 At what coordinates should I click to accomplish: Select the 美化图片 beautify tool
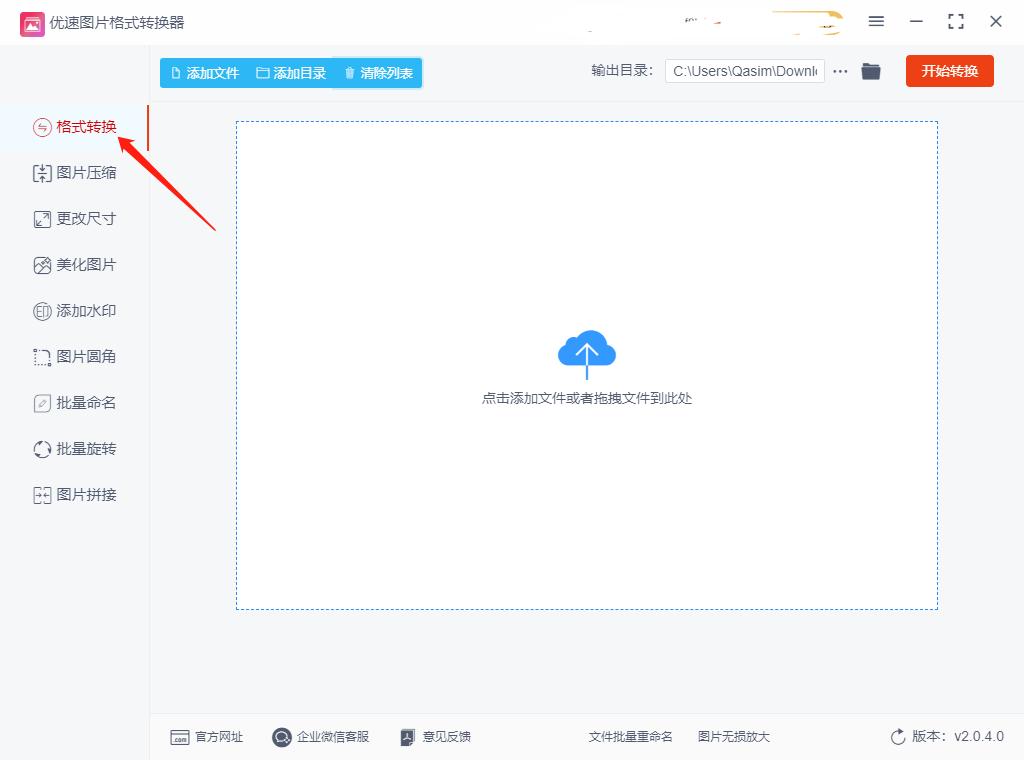tap(74, 264)
